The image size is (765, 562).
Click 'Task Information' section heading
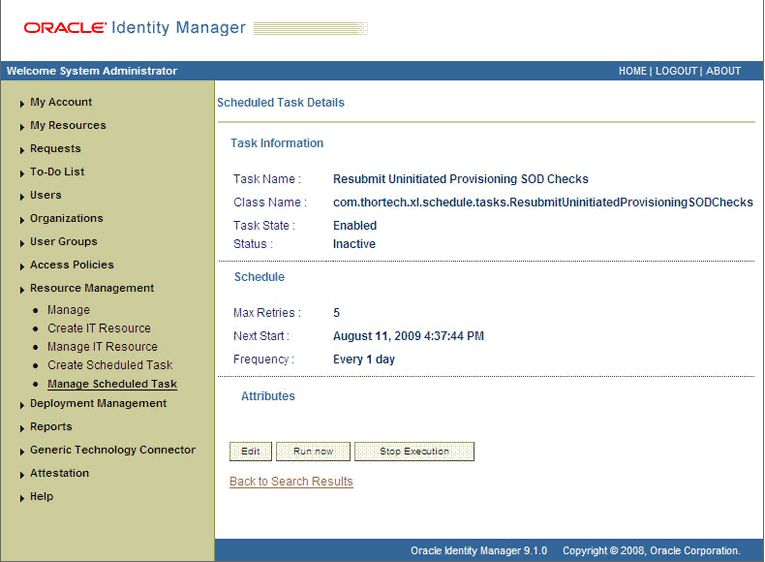(x=277, y=143)
